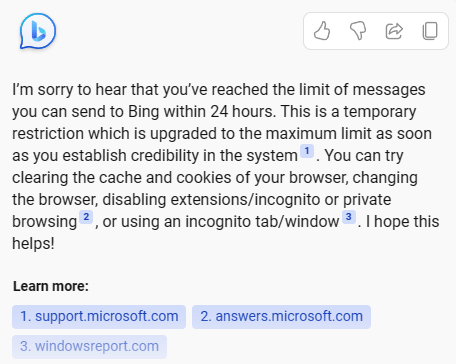
Task: Open citation 3 superscript after 'tab/window'
Action: pos(349,217)
